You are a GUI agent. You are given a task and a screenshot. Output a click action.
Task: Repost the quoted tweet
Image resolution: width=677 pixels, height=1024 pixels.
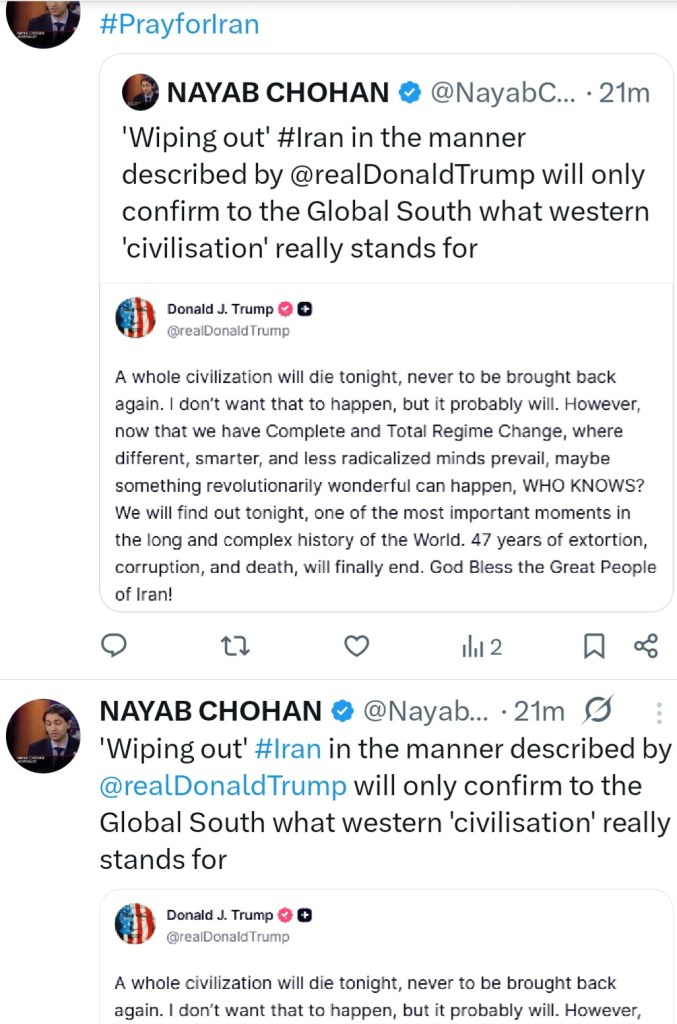pos(234,646)
